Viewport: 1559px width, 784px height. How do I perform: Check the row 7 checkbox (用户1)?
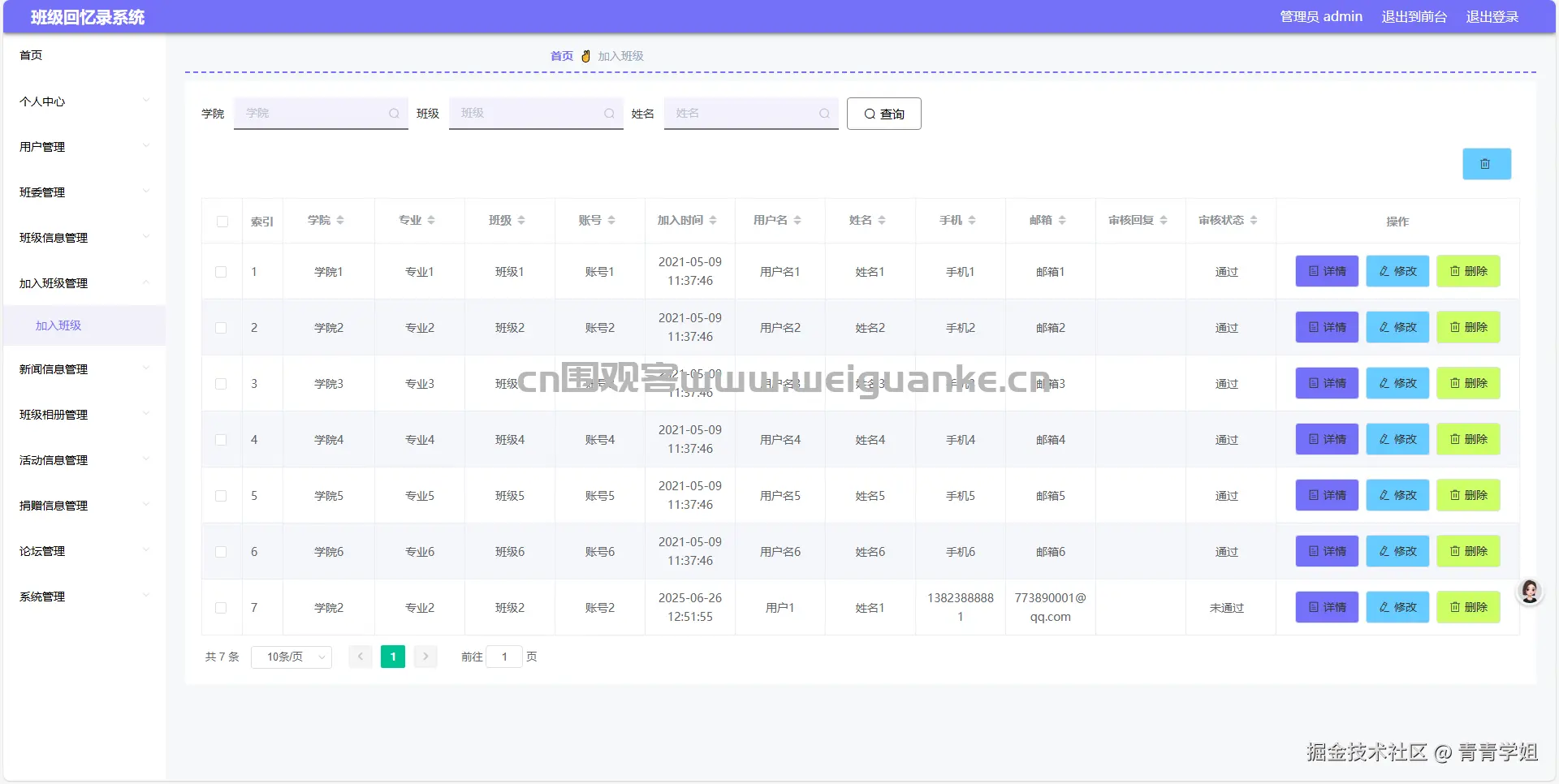221,608
